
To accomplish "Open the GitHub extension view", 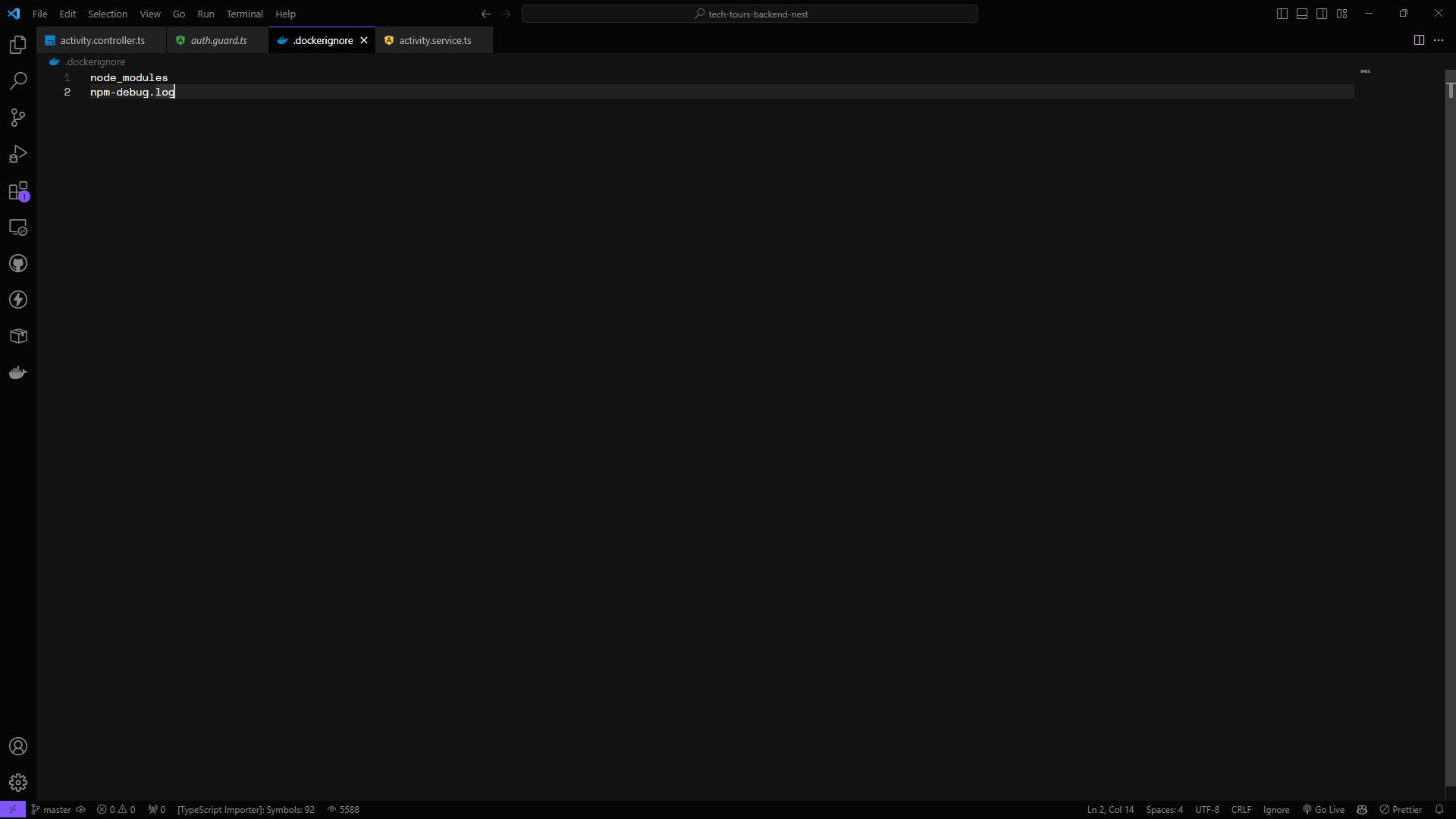I will pyautogui.click(x=17, y=263).
